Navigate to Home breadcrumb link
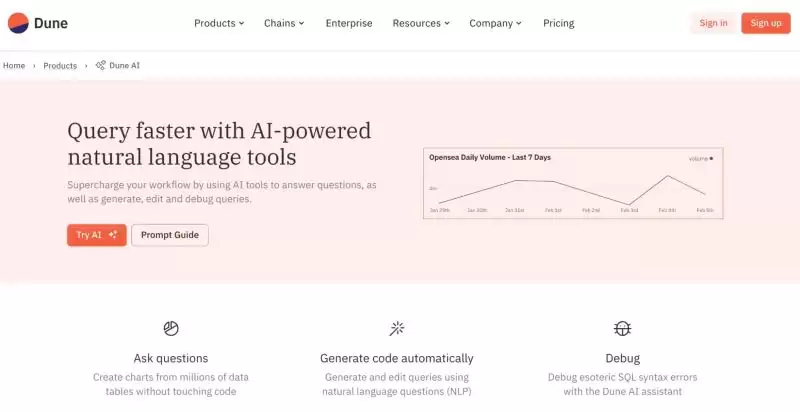The height and width of the screenshot is (412, 800). point(14,66)
